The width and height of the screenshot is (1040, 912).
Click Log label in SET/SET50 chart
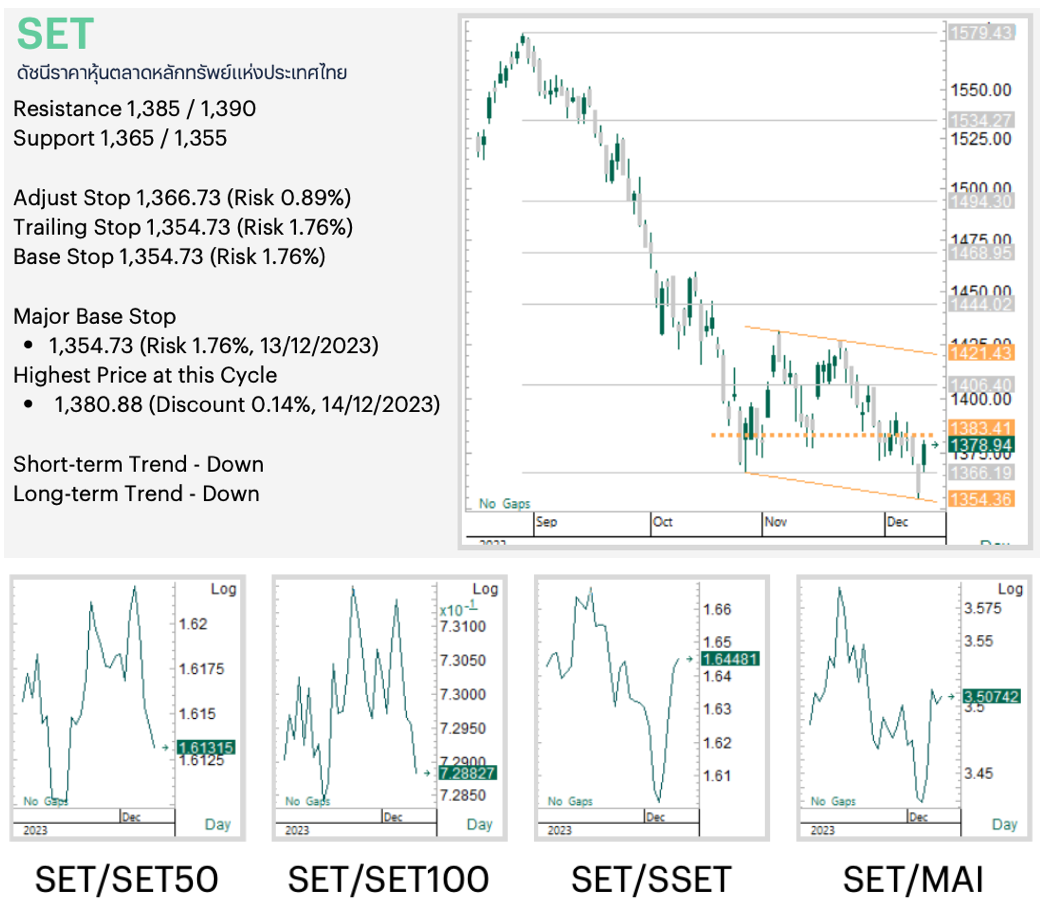coord(224,589)
